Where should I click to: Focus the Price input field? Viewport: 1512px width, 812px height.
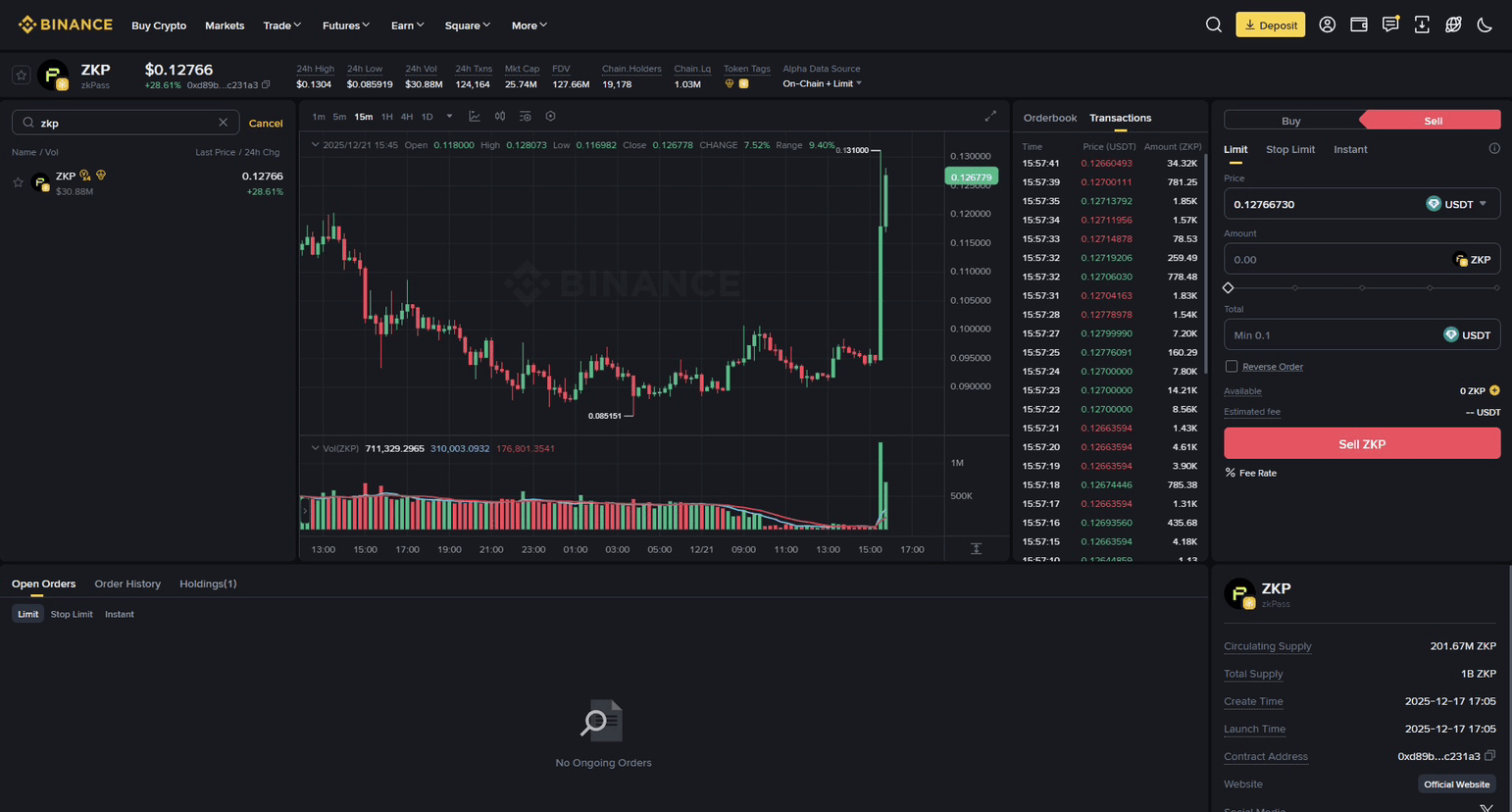click(x=1362, y=204)
